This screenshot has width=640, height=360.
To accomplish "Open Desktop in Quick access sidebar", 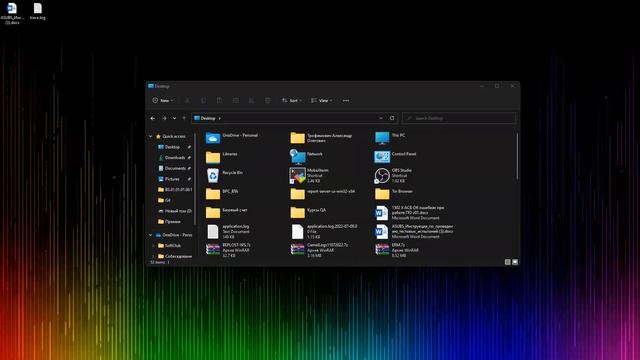I will click(172, 147).
